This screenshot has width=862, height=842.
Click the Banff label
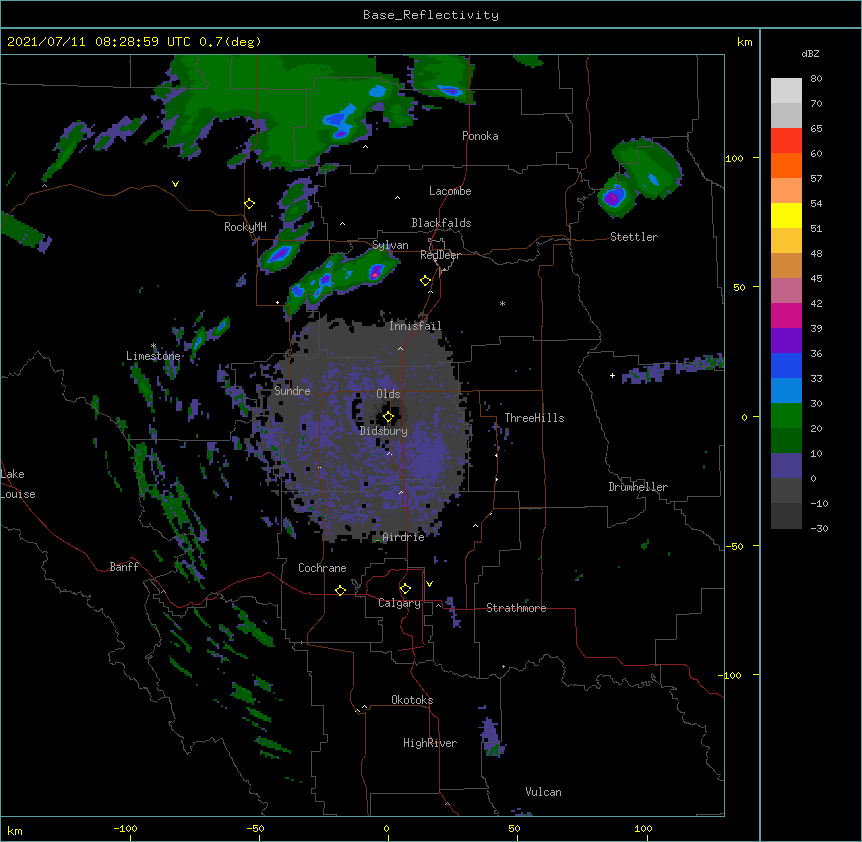click(x=124, y=567)
